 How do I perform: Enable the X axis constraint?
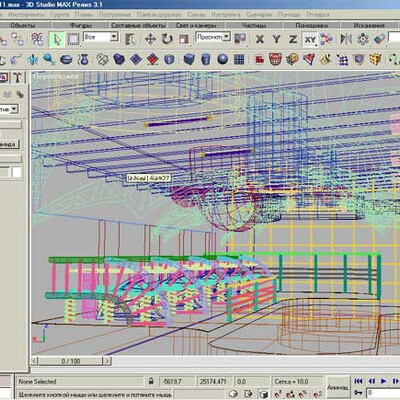260,39
